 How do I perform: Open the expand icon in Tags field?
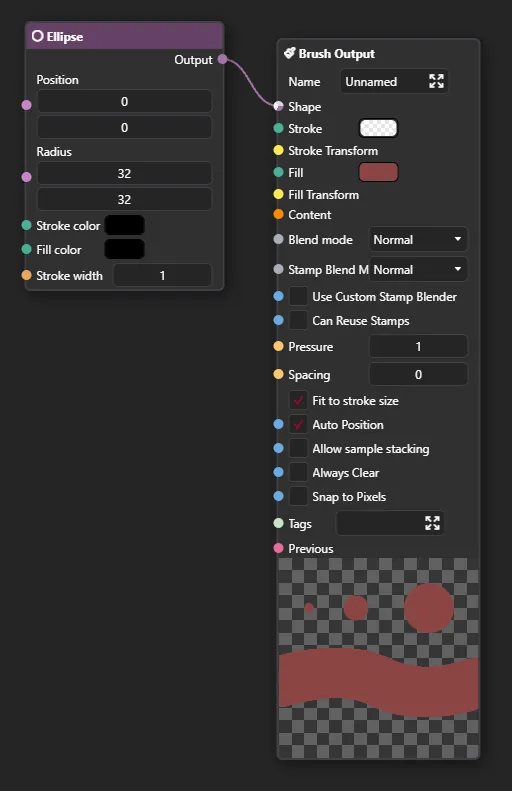(x=432, y=523)
